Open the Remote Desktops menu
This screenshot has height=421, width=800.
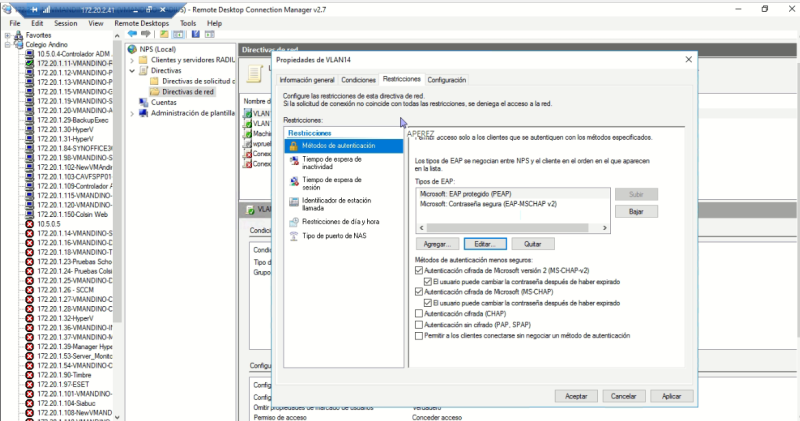(141, 23)
